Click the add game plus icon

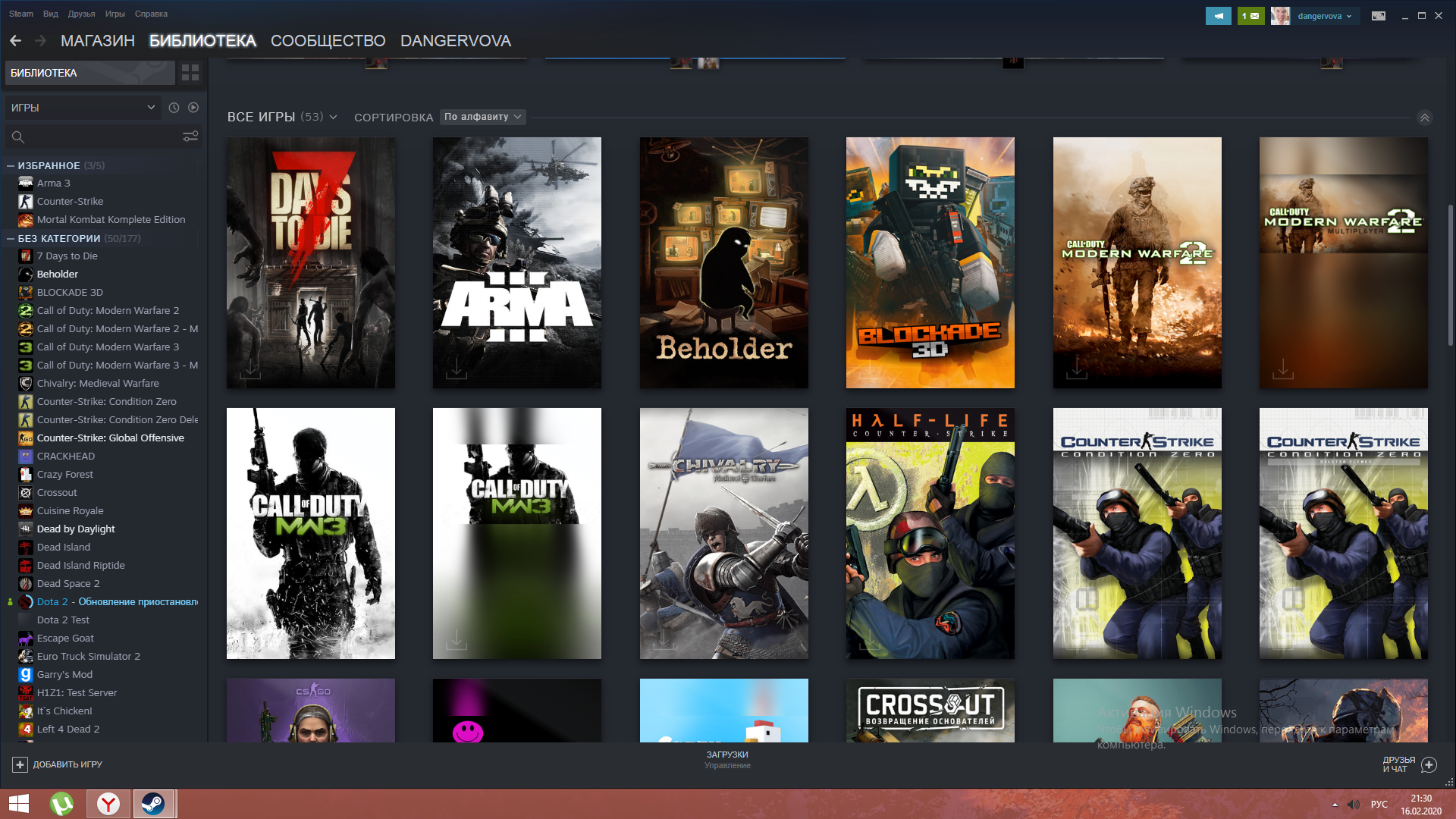point(20,764)
